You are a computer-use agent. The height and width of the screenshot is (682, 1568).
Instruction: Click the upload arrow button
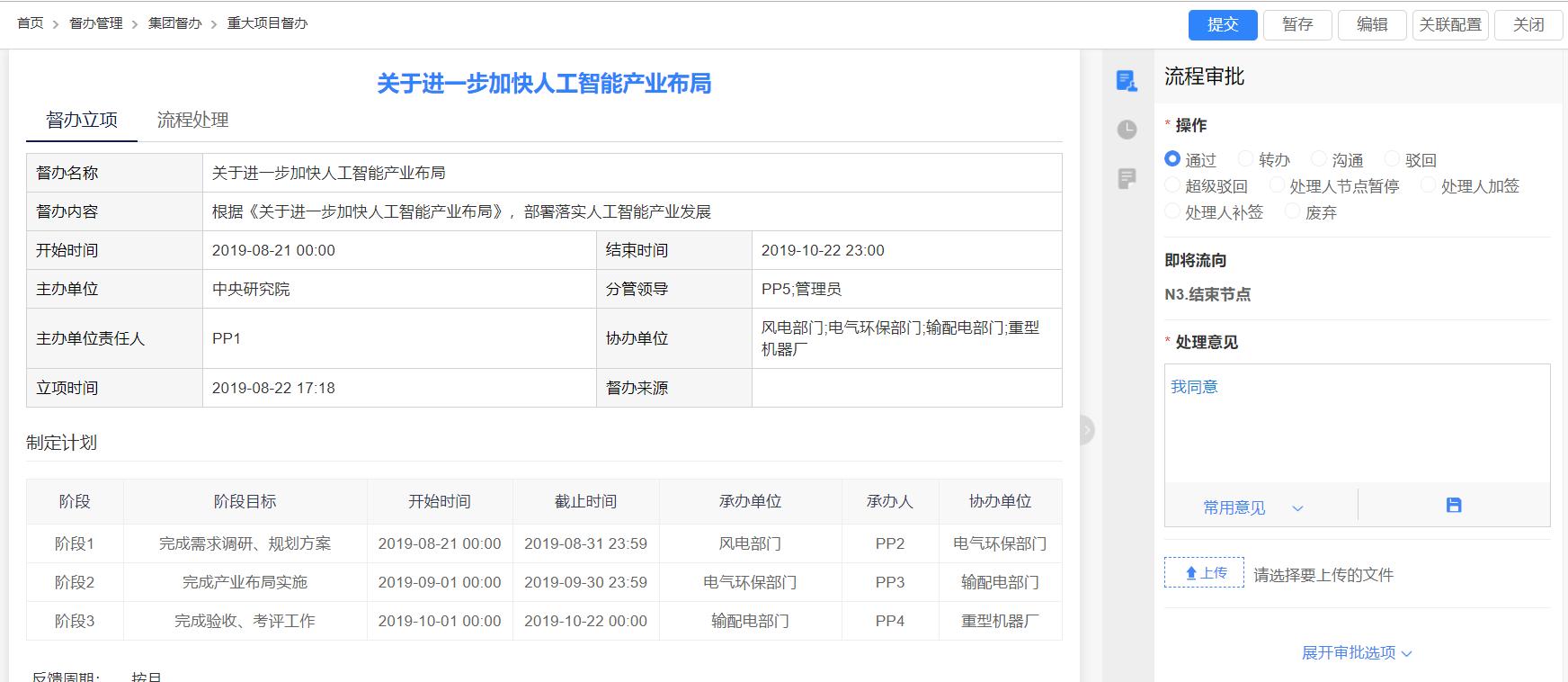coord(1204,573)
